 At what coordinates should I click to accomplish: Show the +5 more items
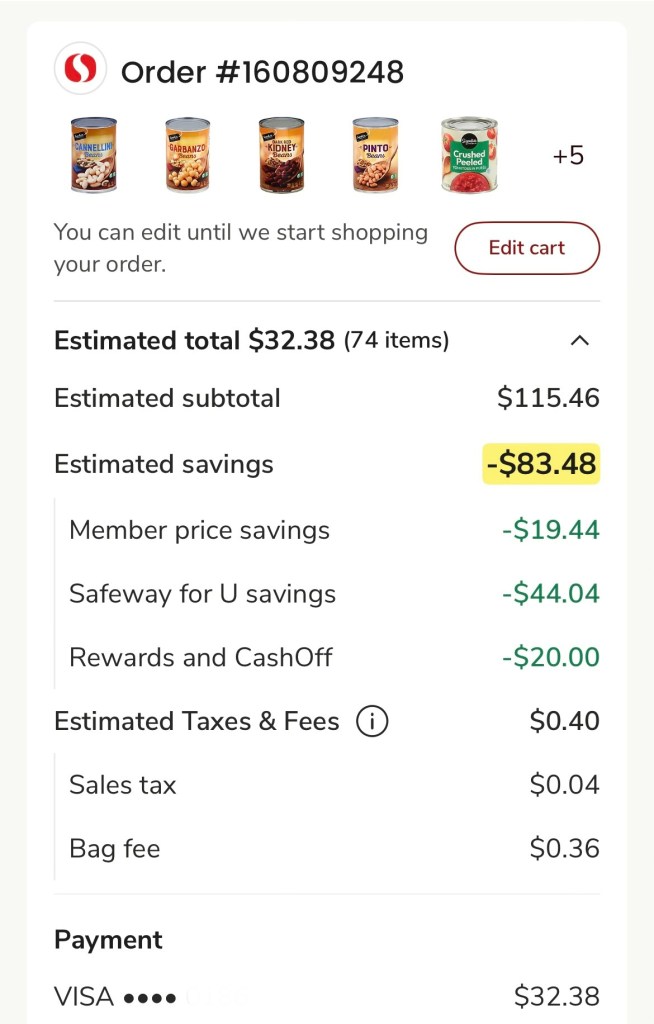click(x=568, y=156)
